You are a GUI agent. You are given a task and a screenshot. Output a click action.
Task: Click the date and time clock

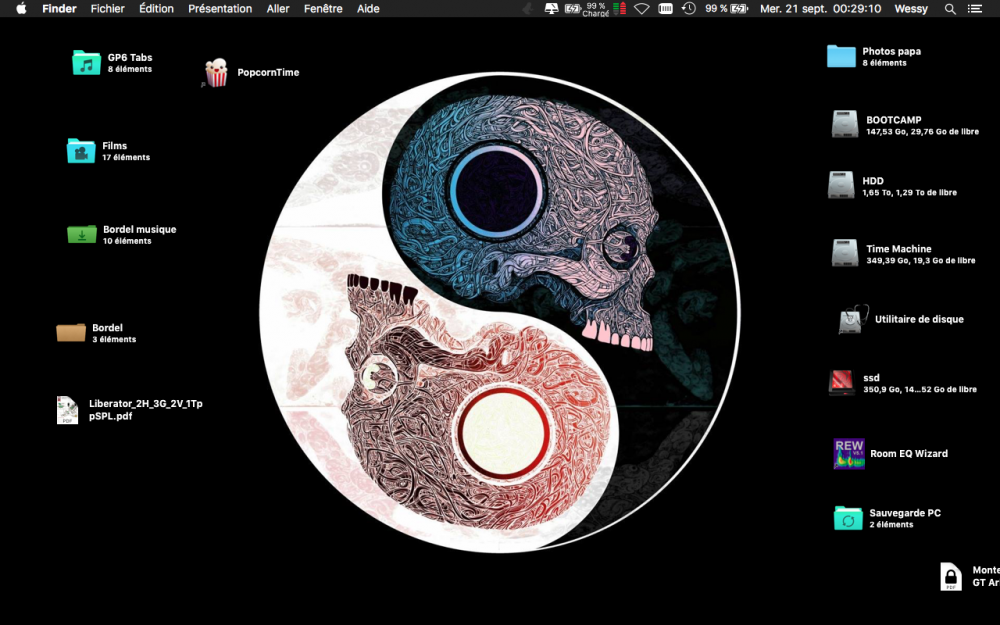click(x=821, y=8)
